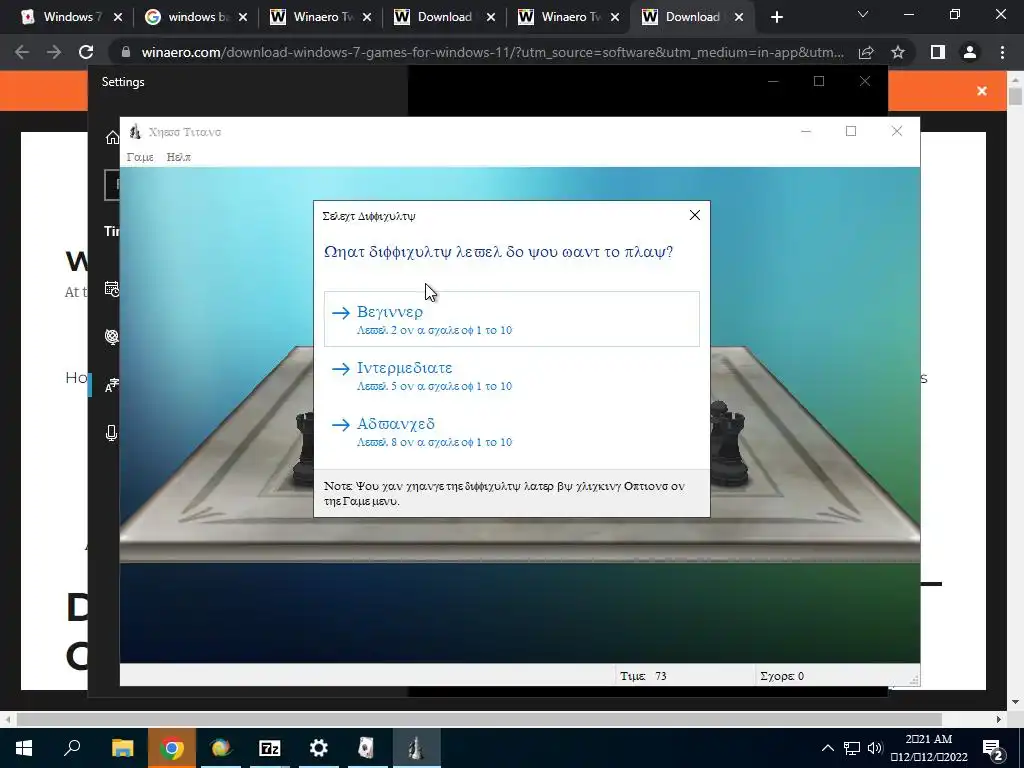The image size is (1024, 768).
Task: Click the Home icon in Settings window
Action: click(112, 137)
